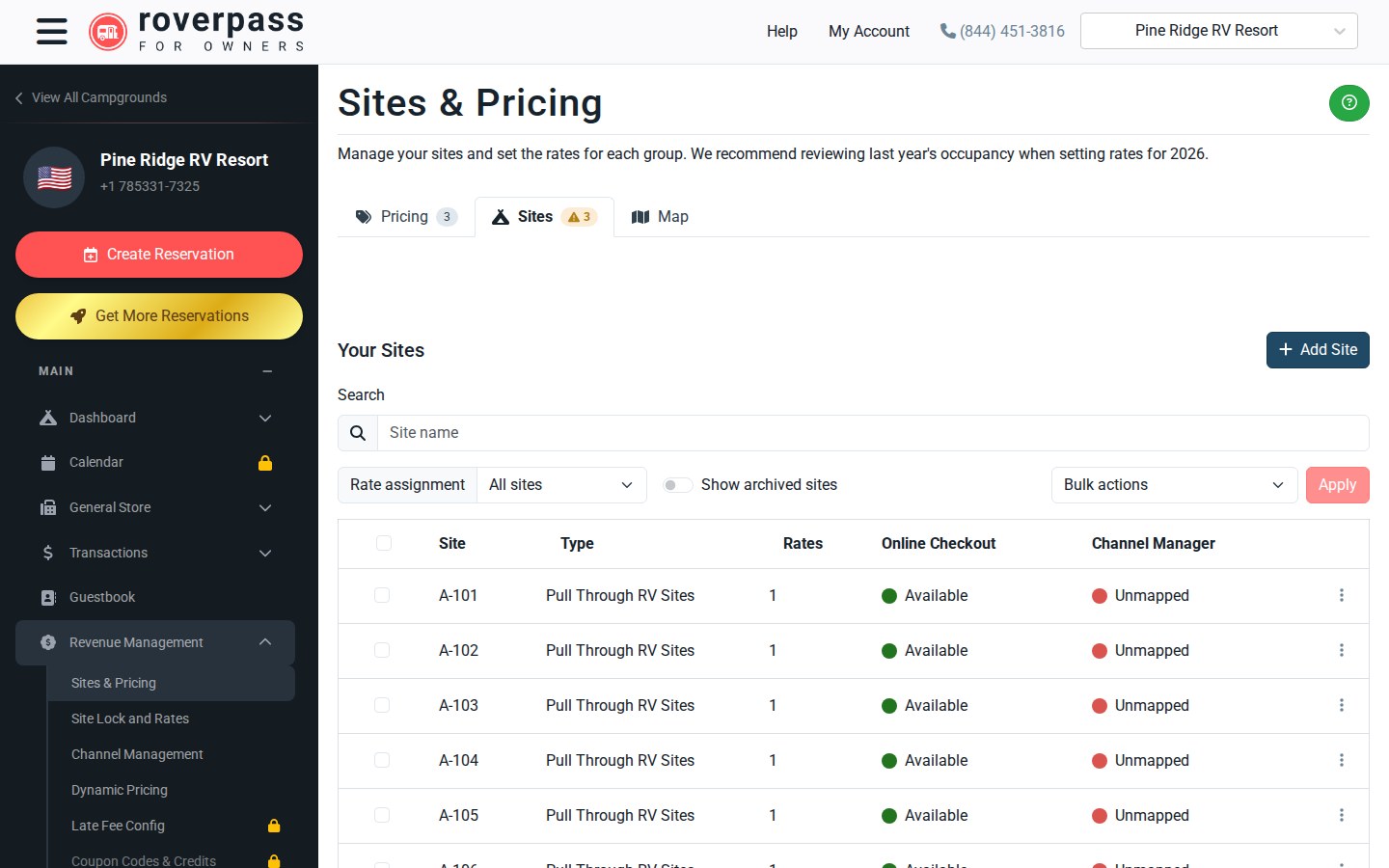1389x868 pixels.
Task: Click the green help question mark icon
Action: 1348,102
